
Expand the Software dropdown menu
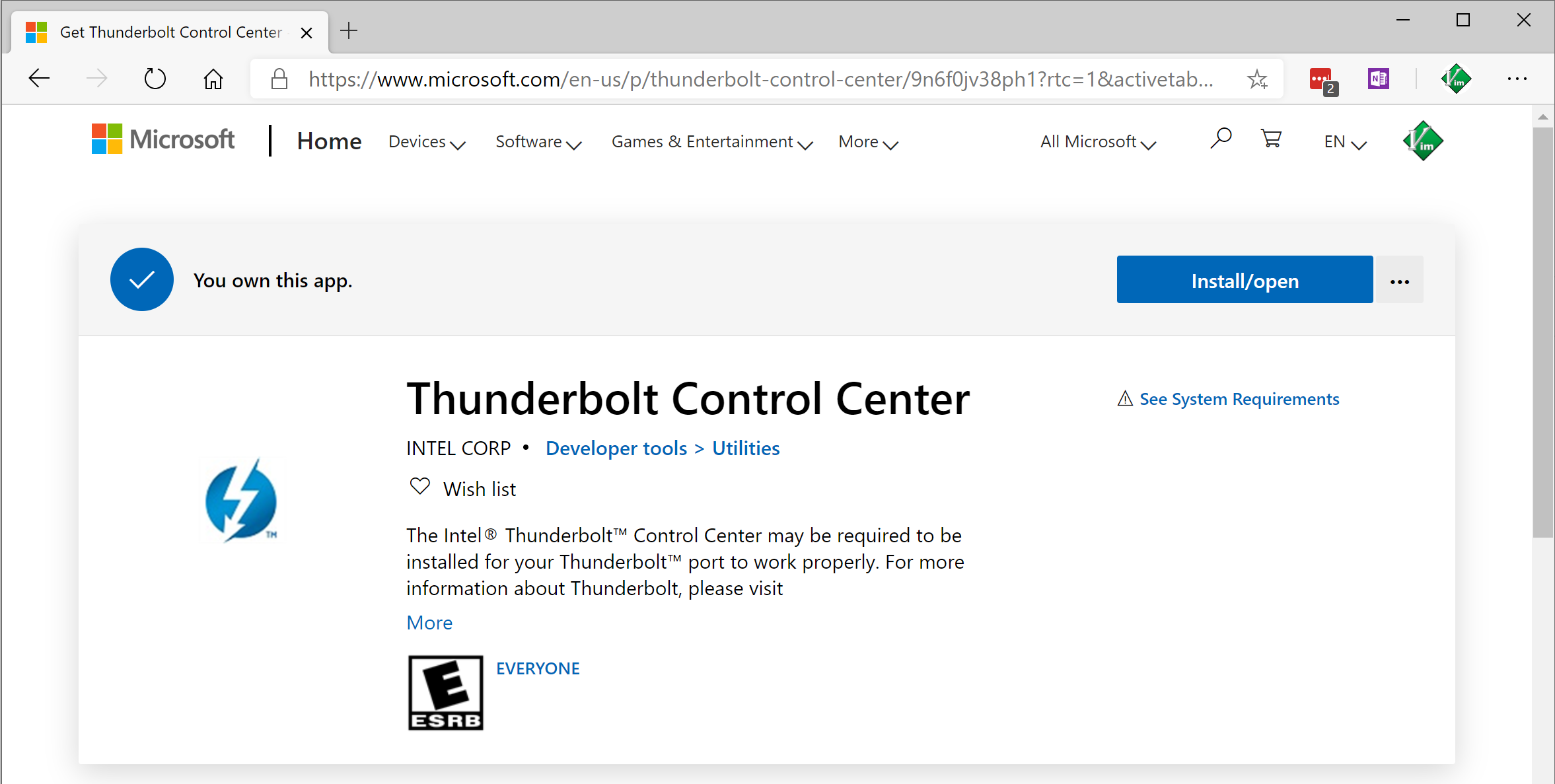537,141
